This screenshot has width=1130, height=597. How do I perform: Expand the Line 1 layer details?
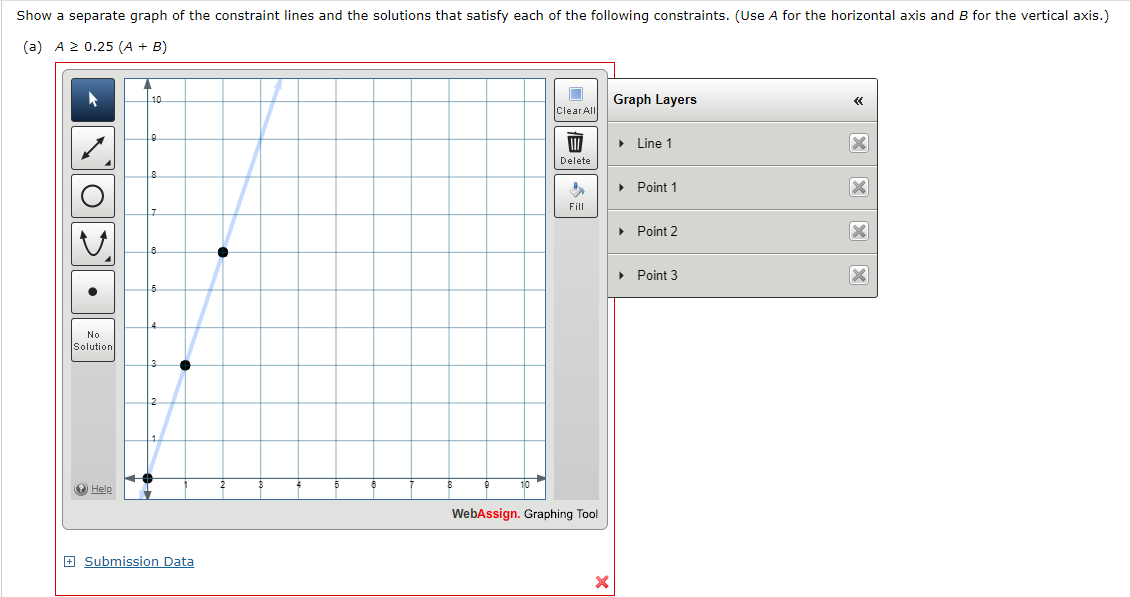[x=623, y=143]
